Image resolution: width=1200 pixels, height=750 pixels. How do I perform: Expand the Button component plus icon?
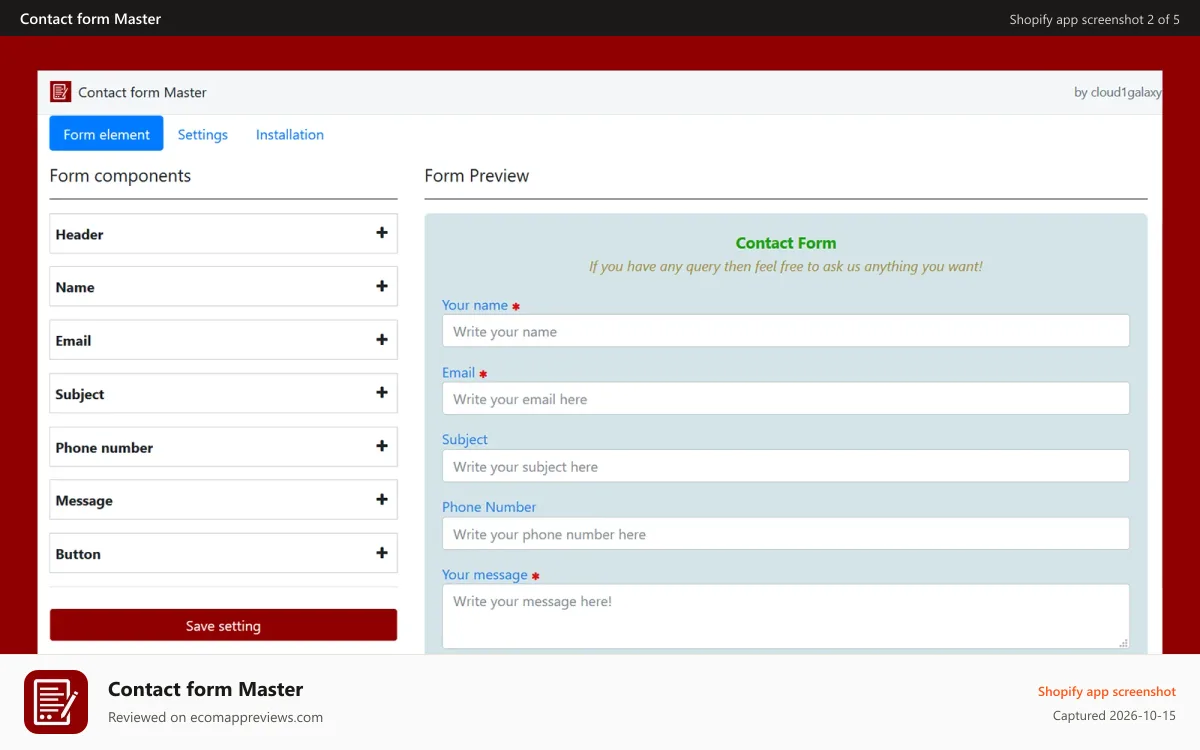tap(381, 553)
